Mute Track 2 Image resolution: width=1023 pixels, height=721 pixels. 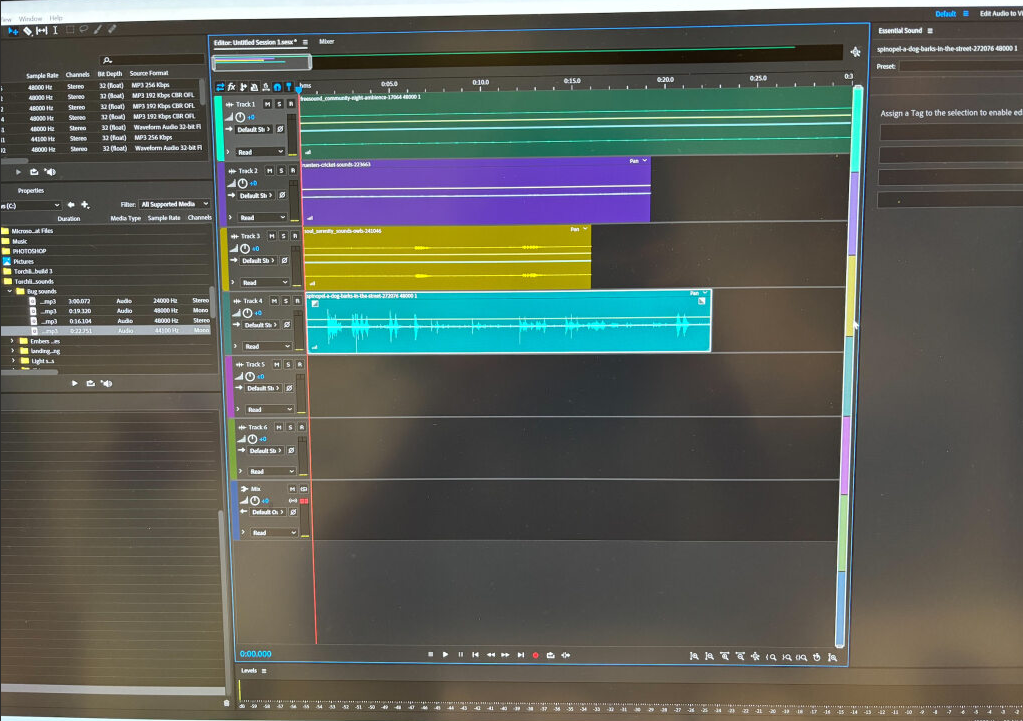(269, 170)
